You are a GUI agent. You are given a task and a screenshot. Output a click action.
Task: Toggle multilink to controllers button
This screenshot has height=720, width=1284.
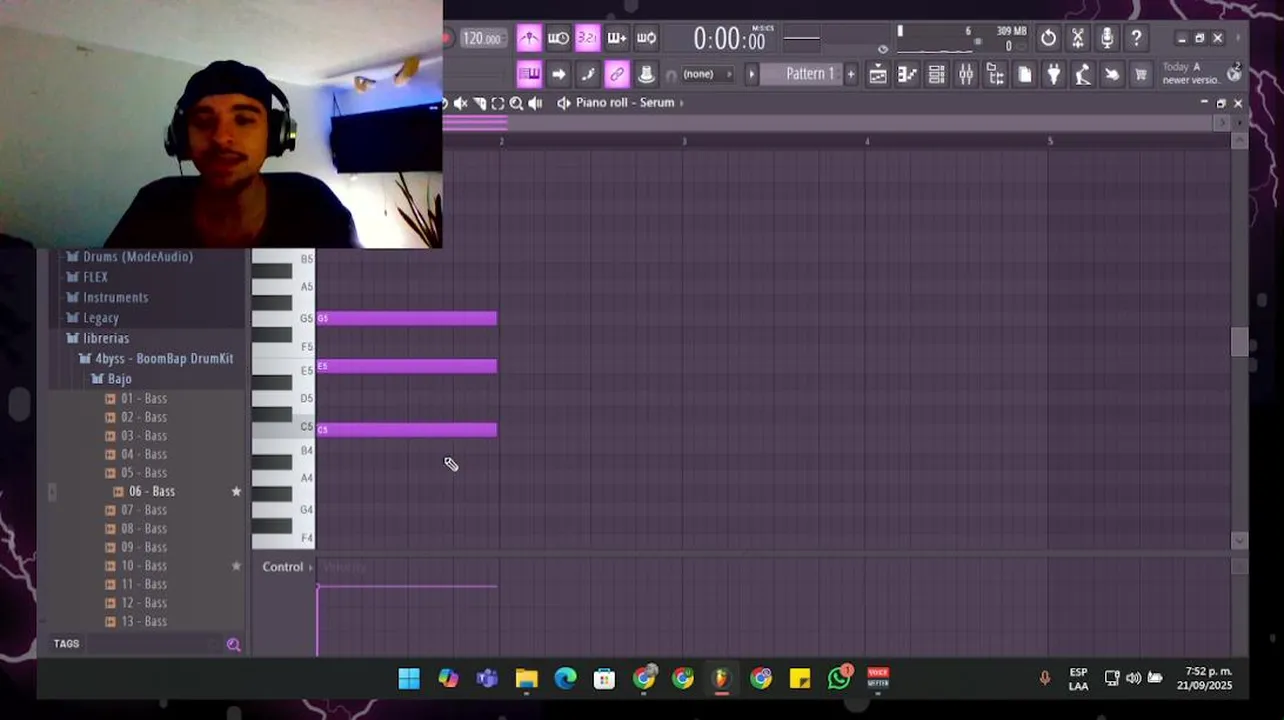coord(617,74)
